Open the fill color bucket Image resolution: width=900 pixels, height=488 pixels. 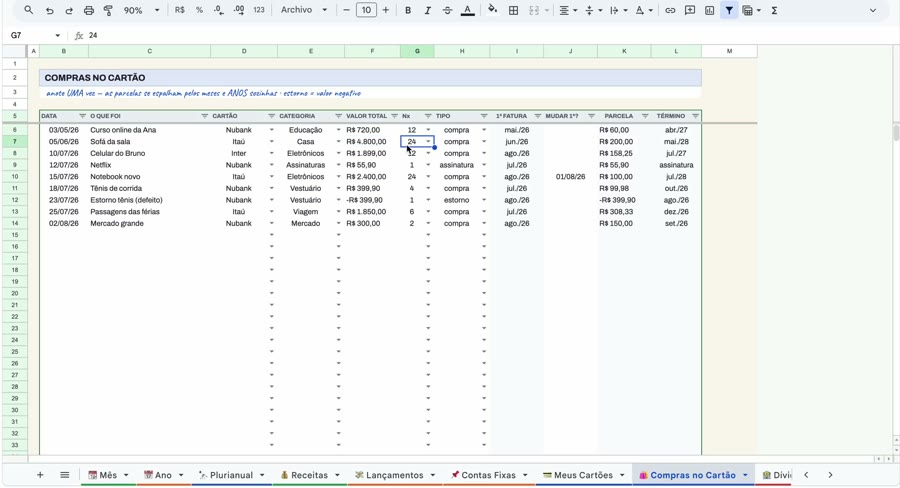(x=492, y=10)
